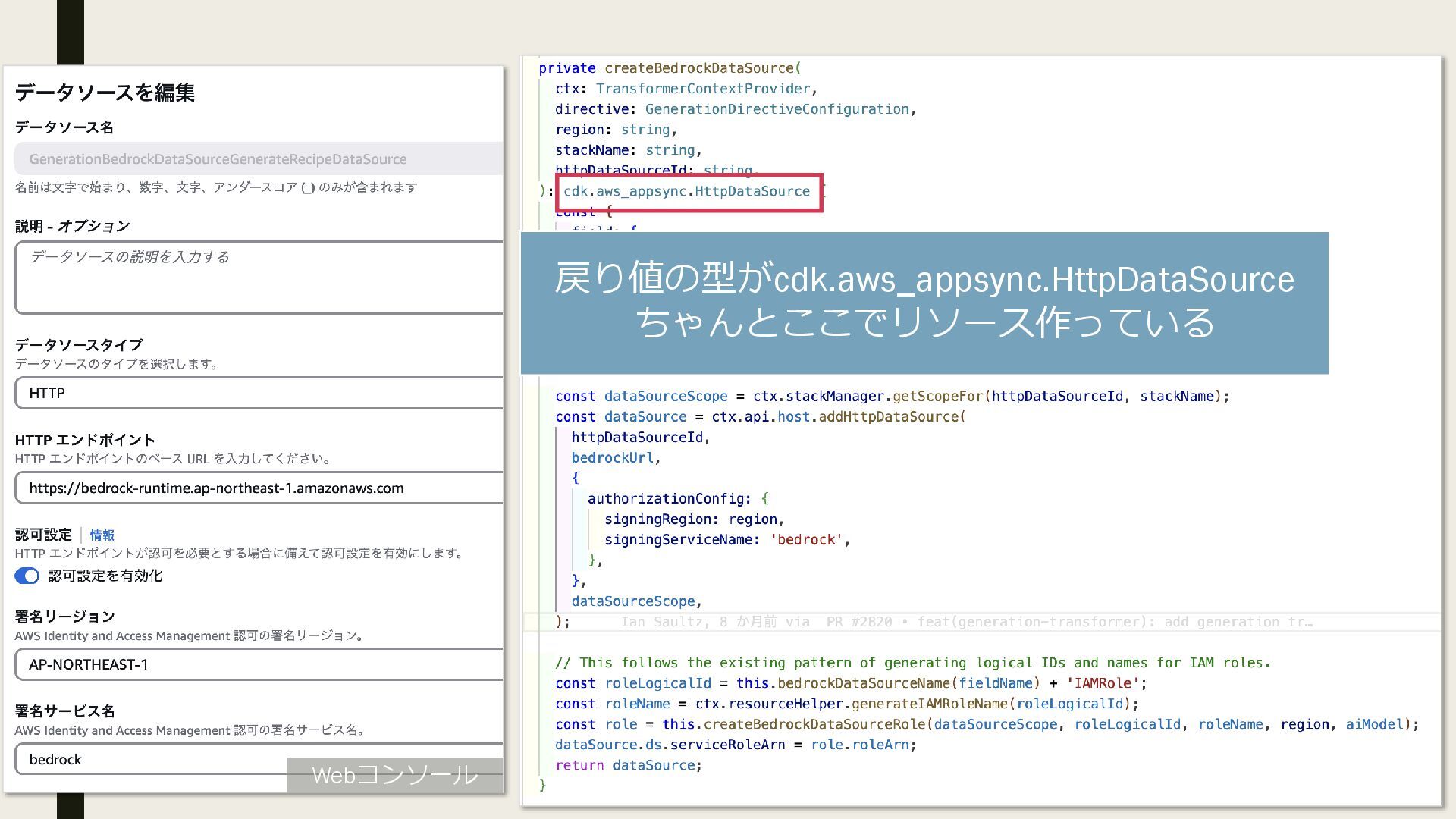Click highlighted cdk.aws_appsync.HttpDataSource return type
The height and width of the screenshot is (819, 1456).
coord(687,191)
